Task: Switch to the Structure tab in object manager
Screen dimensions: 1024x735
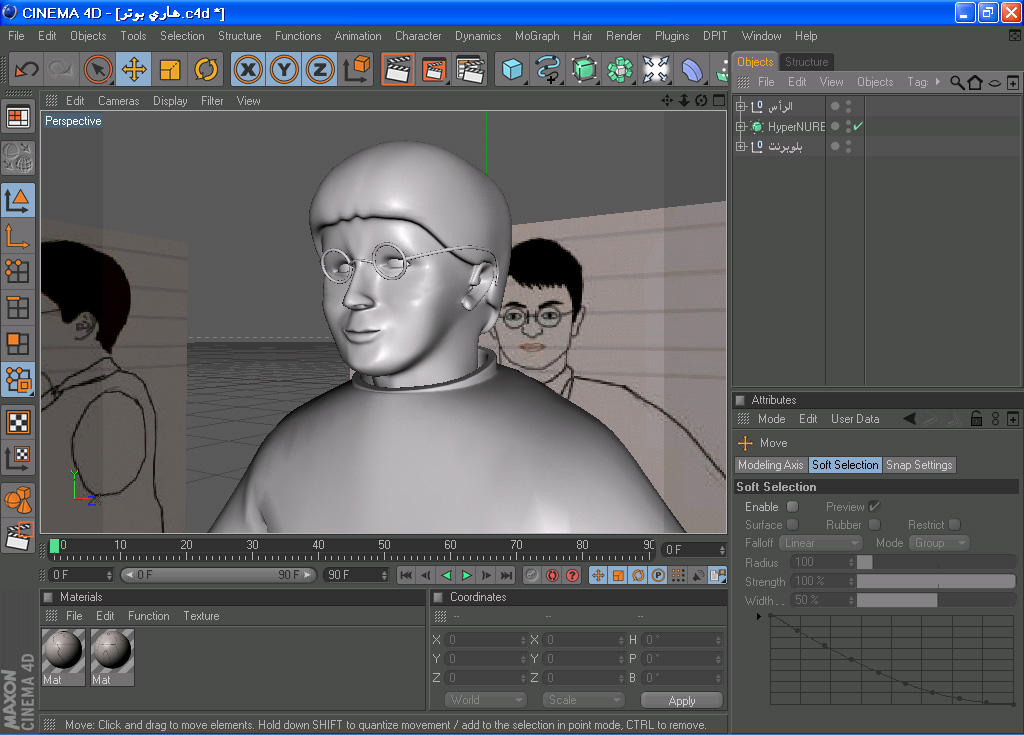Action: [x=807, y=62]
